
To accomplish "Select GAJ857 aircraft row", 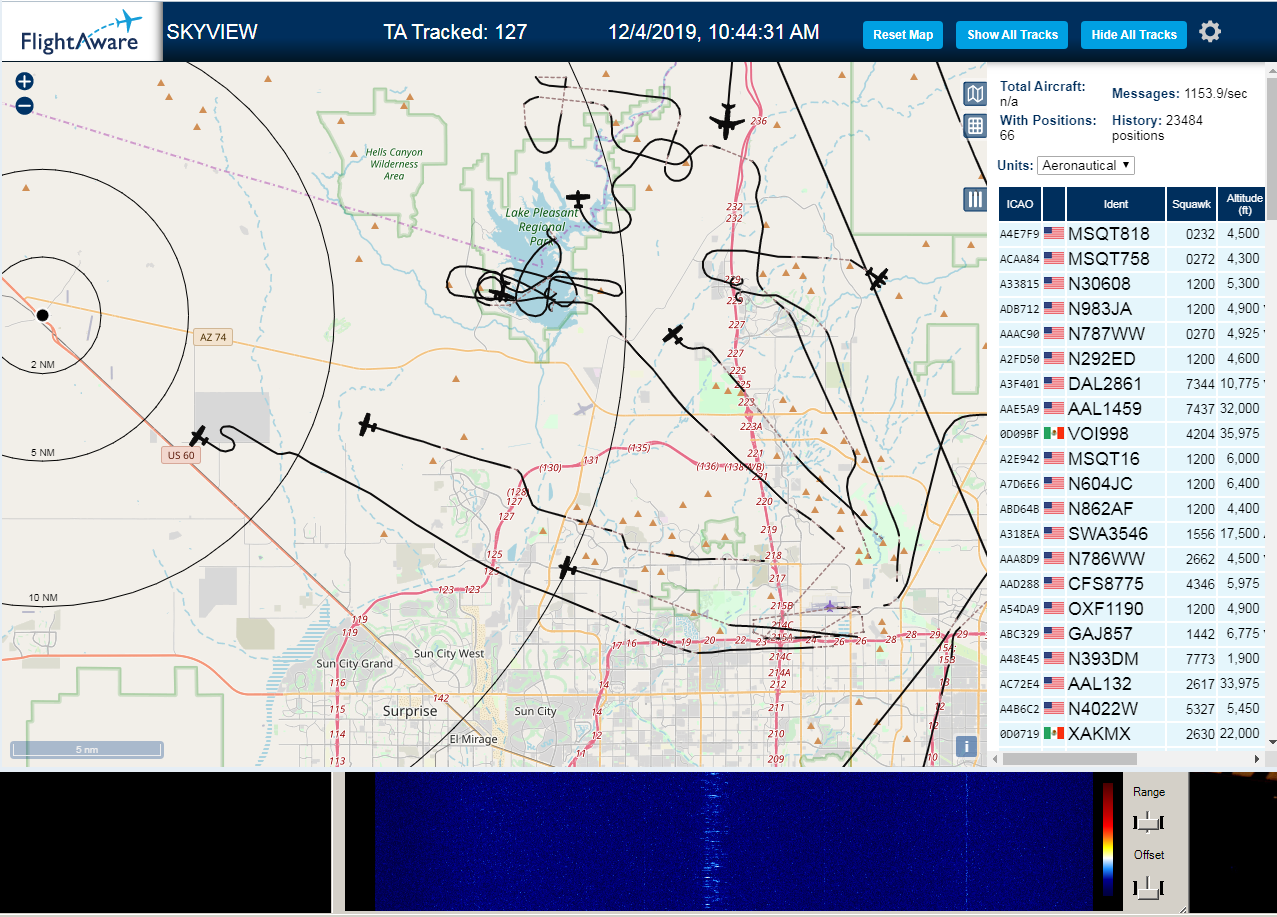I will [x=1133, y=633].
